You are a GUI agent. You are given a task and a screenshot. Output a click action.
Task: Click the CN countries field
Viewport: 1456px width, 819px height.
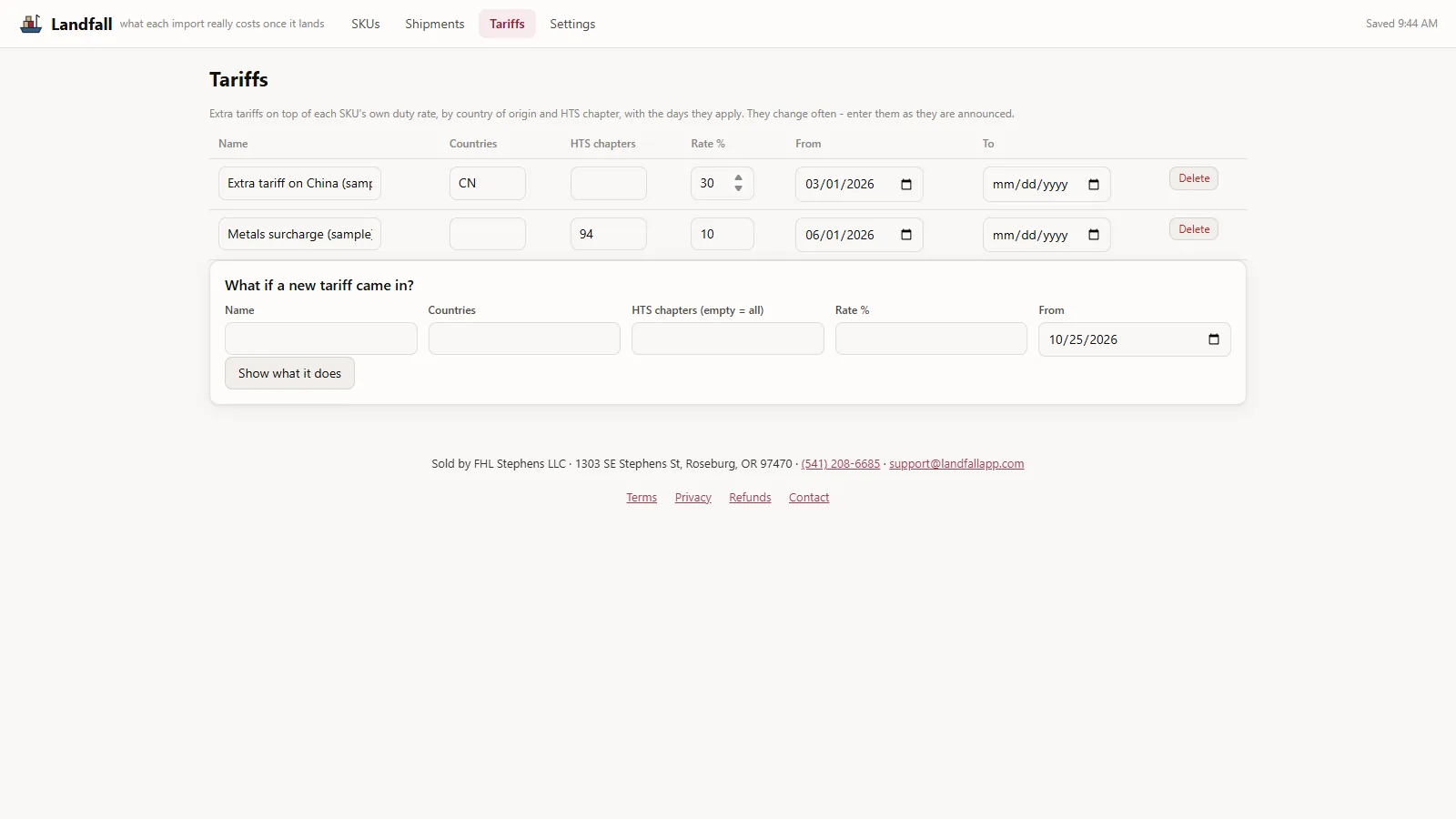(488, 183)
